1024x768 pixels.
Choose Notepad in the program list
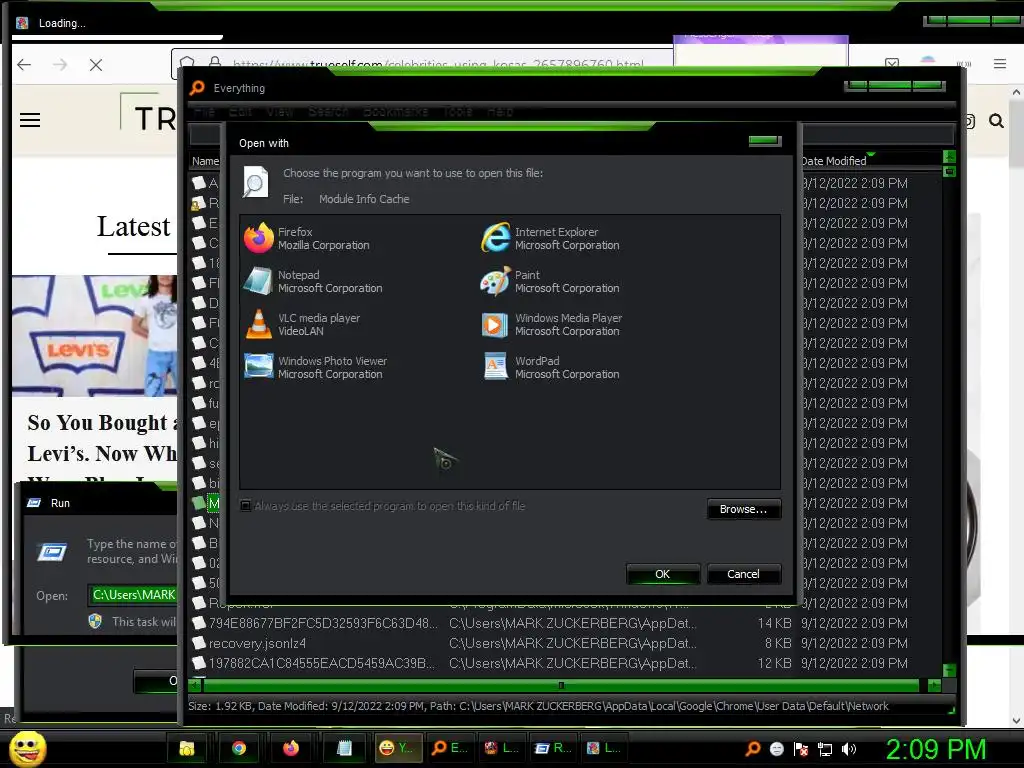pos(313,281)
